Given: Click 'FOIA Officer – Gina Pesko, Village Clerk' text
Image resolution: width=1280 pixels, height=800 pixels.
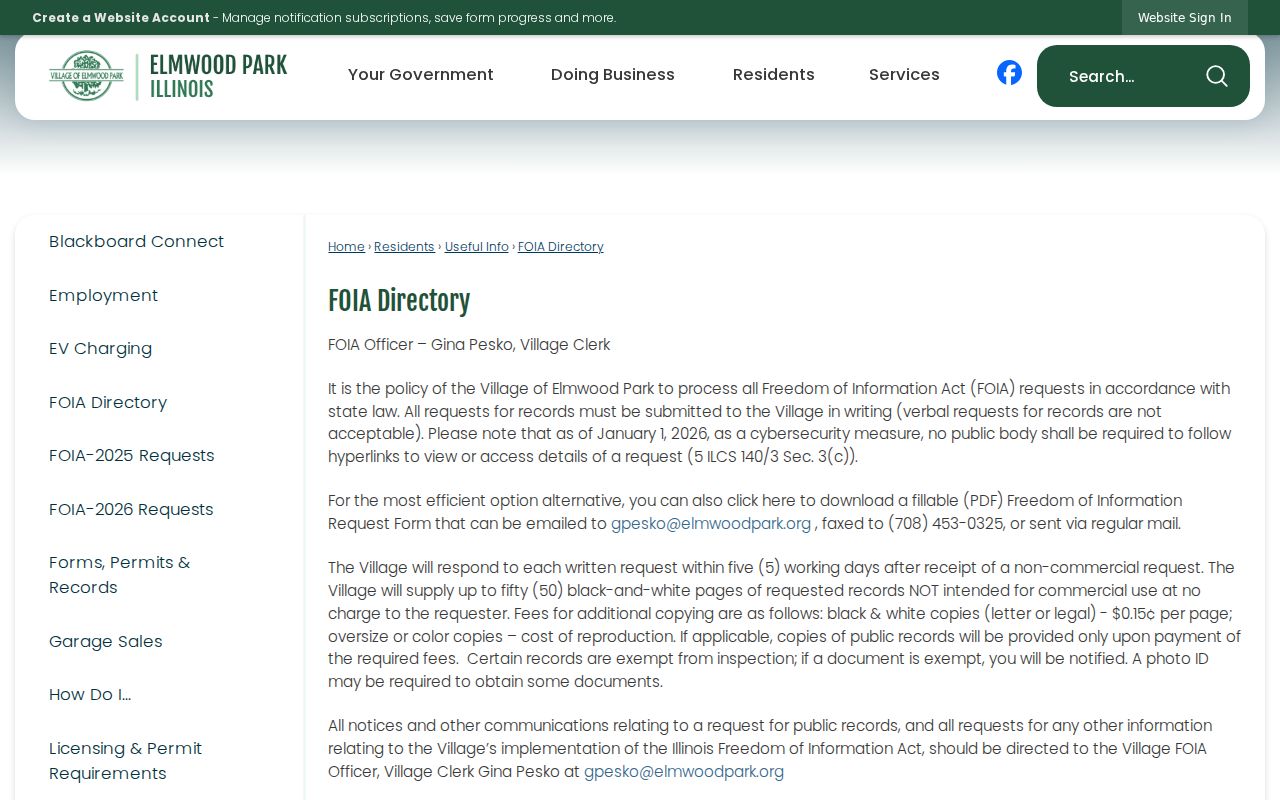Looking at the screenshot, I should 469,345.
